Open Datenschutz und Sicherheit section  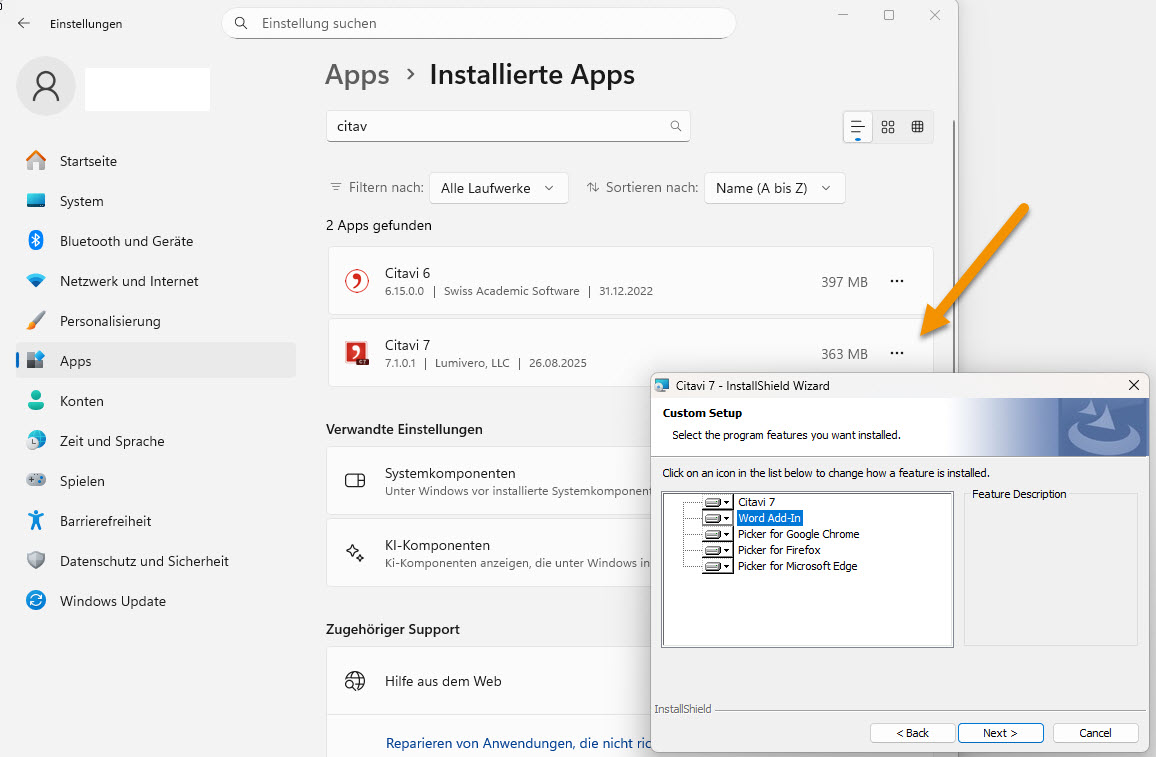pos(144,561)
